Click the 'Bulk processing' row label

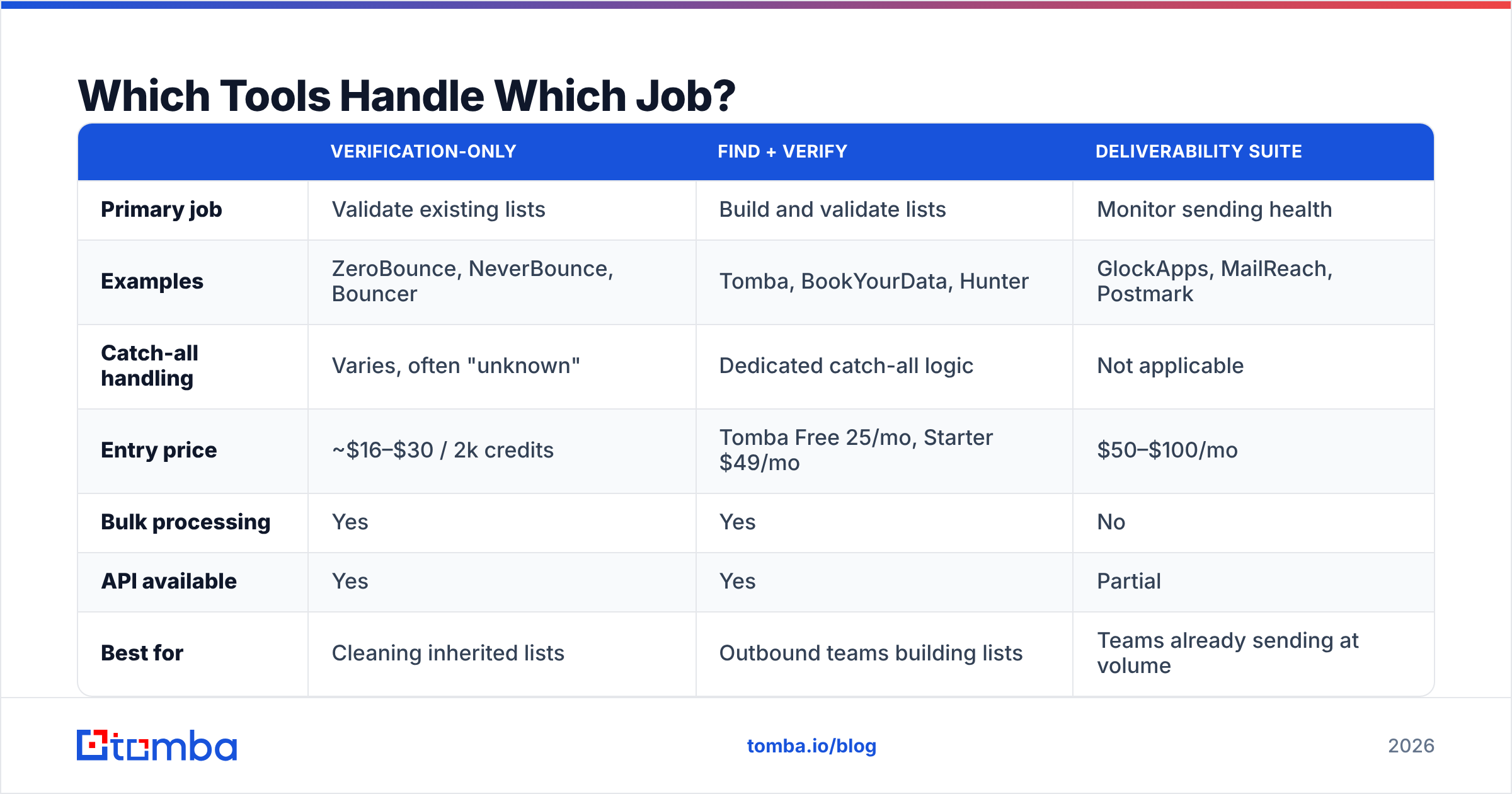(x=186, y=522)
